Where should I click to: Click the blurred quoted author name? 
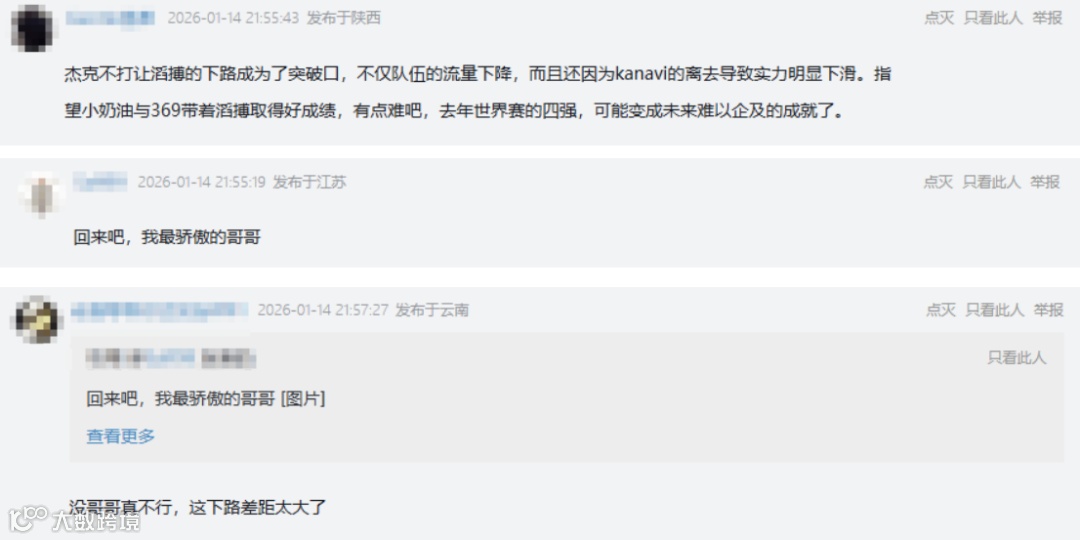(x=171, y=358)
